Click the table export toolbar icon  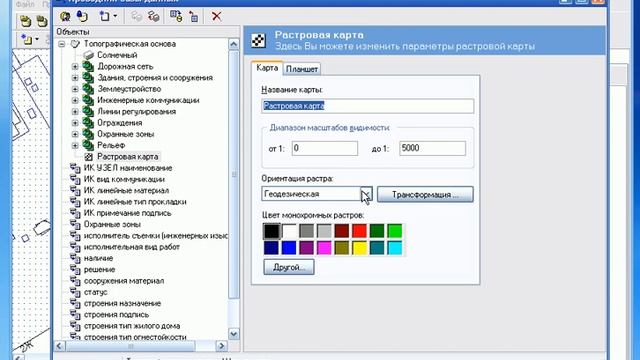point(176,16)
